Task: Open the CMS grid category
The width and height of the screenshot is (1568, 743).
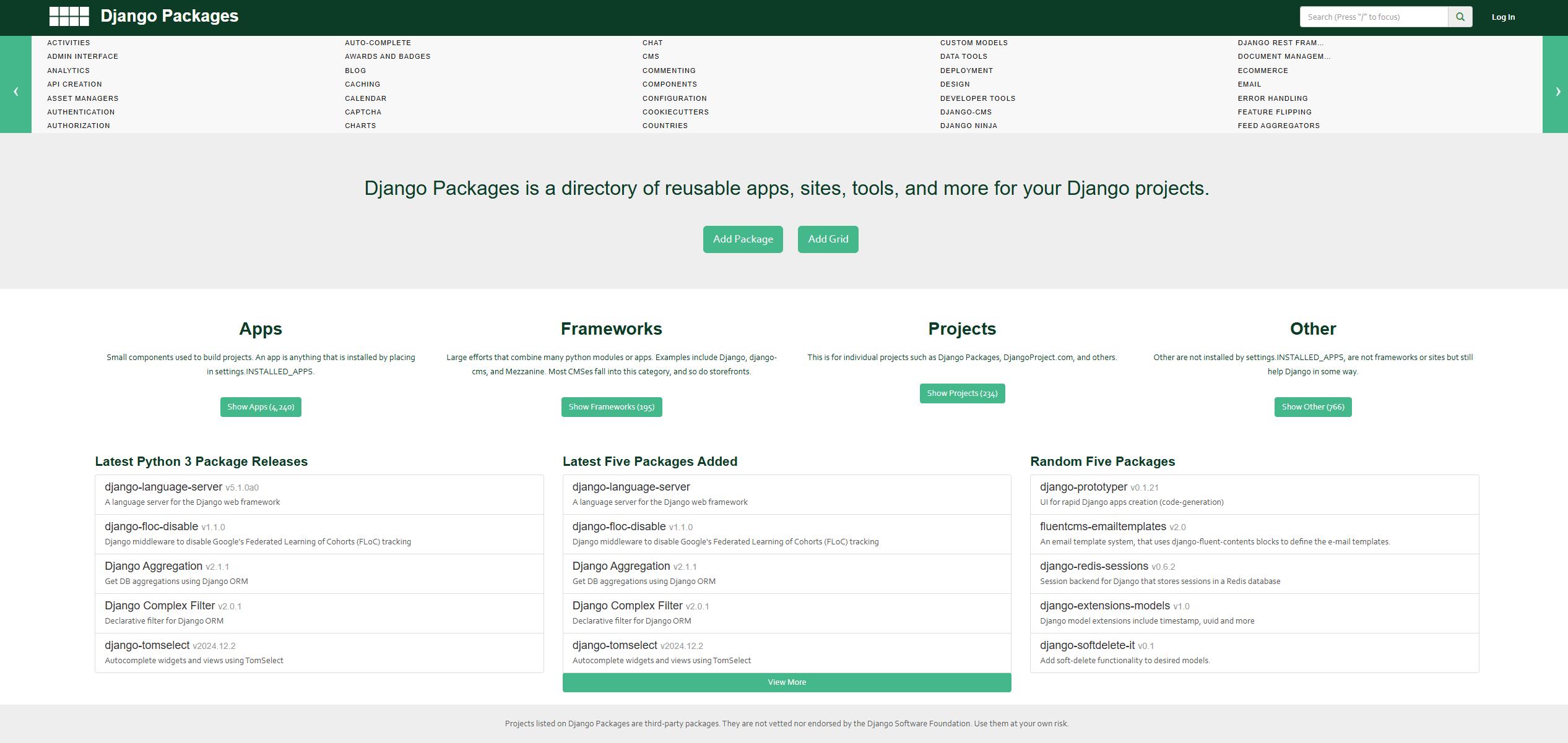Action: pyautogui.click(x=651, y=56)
